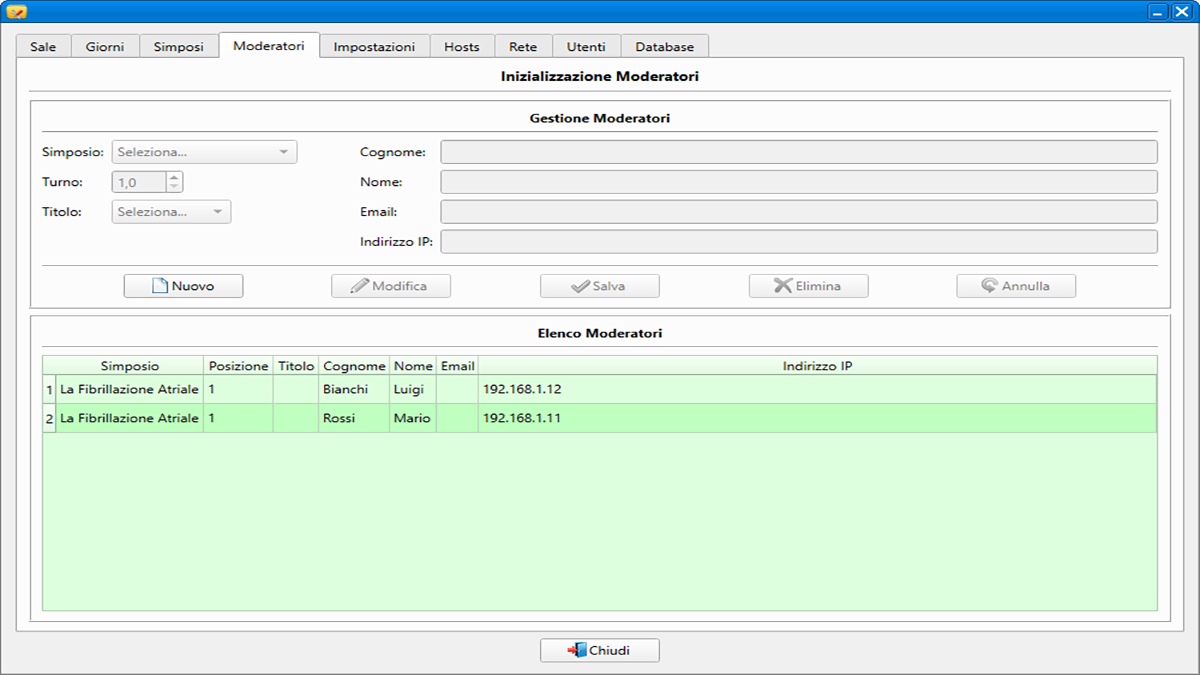
Task: Click the Nome column header
Action: (x=413, y=366)
